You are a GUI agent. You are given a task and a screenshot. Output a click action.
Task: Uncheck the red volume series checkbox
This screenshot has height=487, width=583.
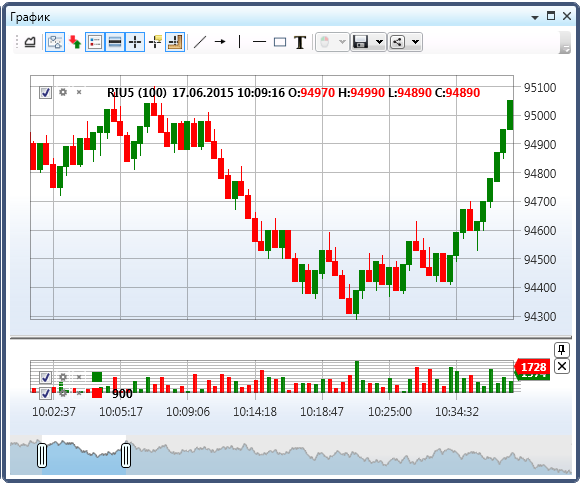pyautogui.click(x=45, y=393)
